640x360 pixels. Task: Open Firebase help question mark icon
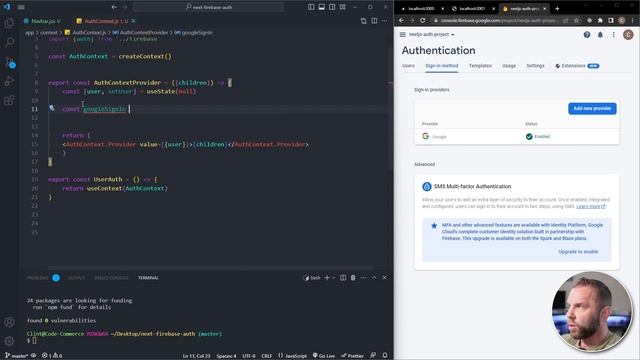pyautogui.click(x=587, y=35)
